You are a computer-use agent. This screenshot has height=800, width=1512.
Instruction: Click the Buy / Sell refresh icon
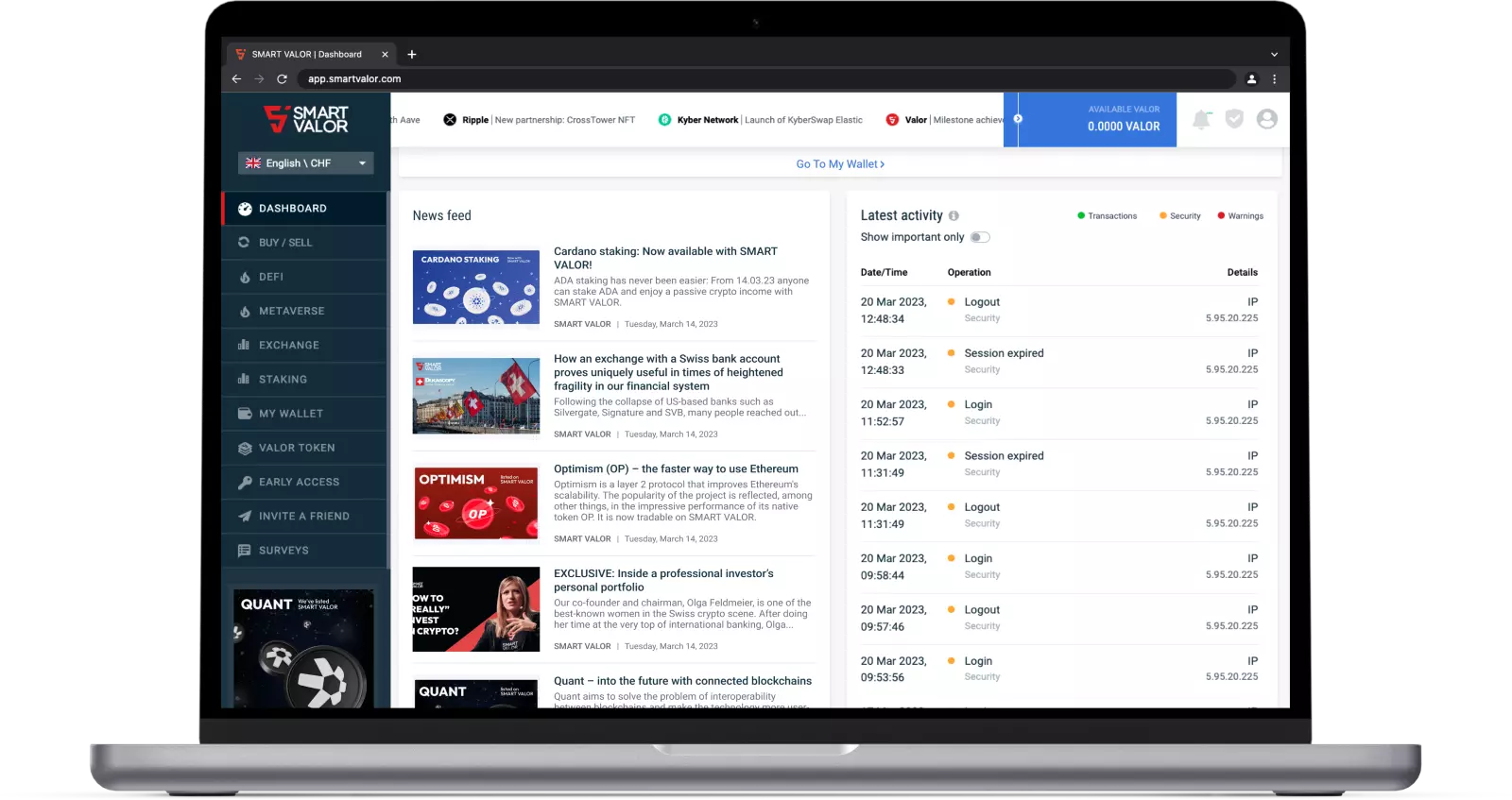click(x=245, y=243)
